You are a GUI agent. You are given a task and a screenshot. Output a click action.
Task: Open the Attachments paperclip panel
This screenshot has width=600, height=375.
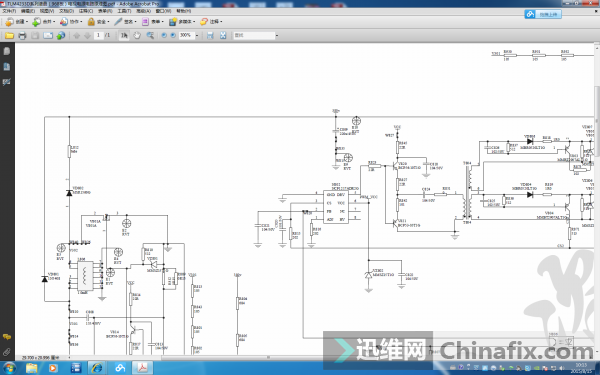[7, 352]
